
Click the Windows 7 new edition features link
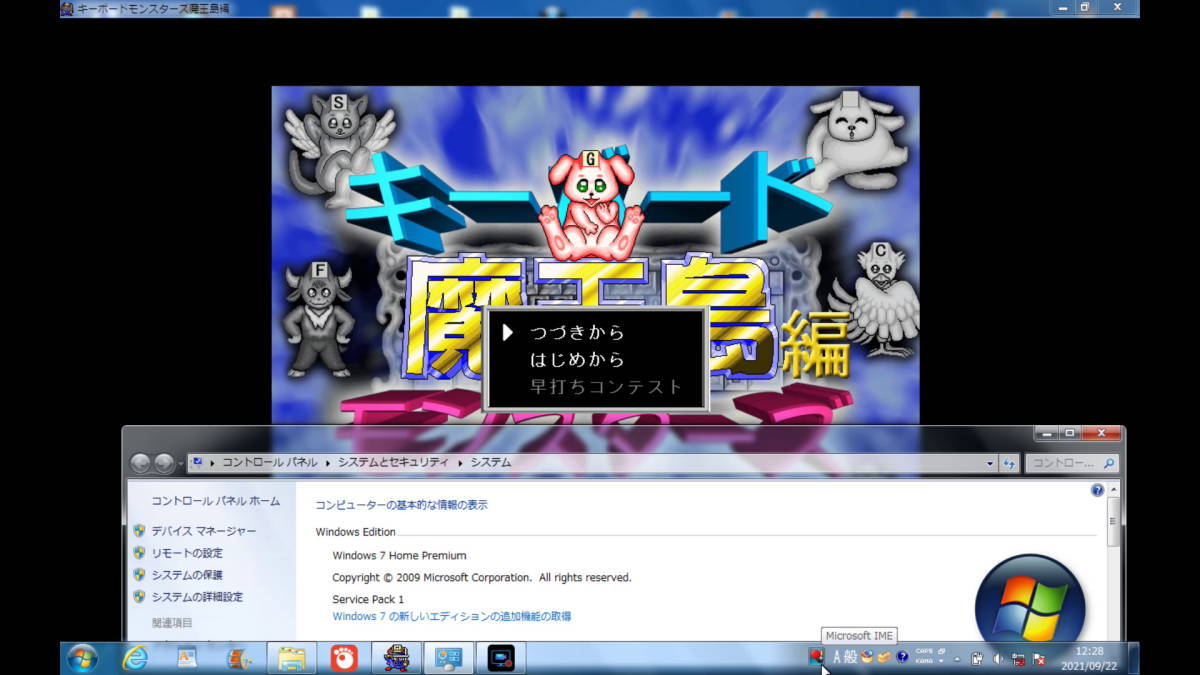452,617
